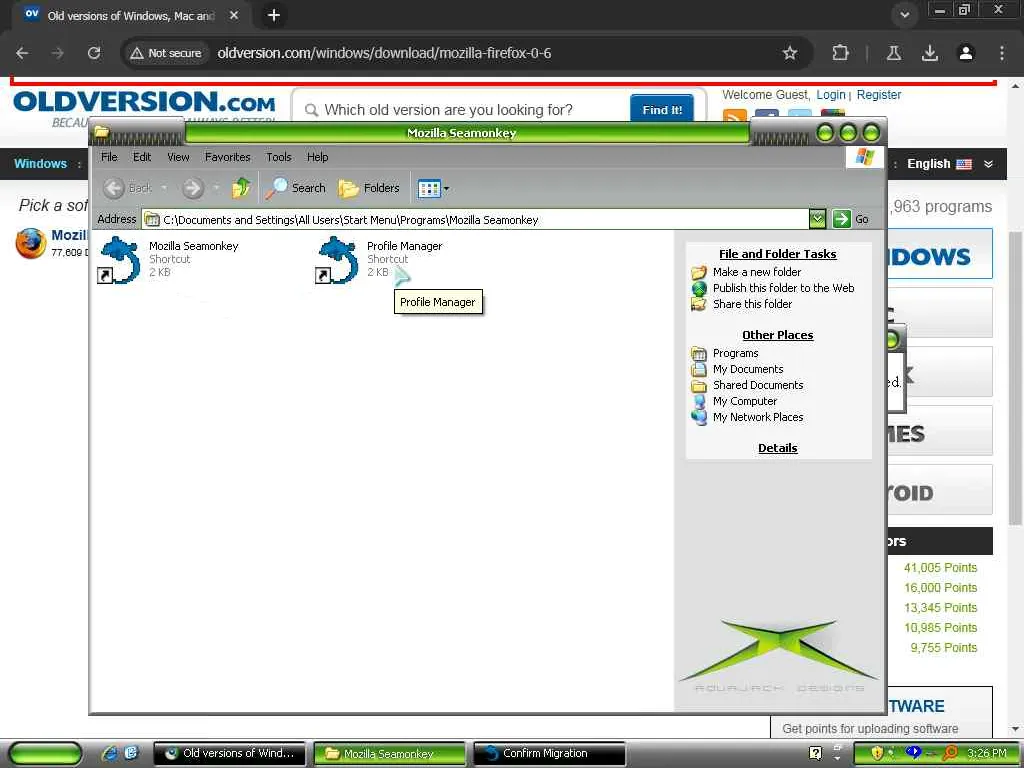Open the Profile Manager shortcut icon
The image size is (1024, 768).
point(337,259)
